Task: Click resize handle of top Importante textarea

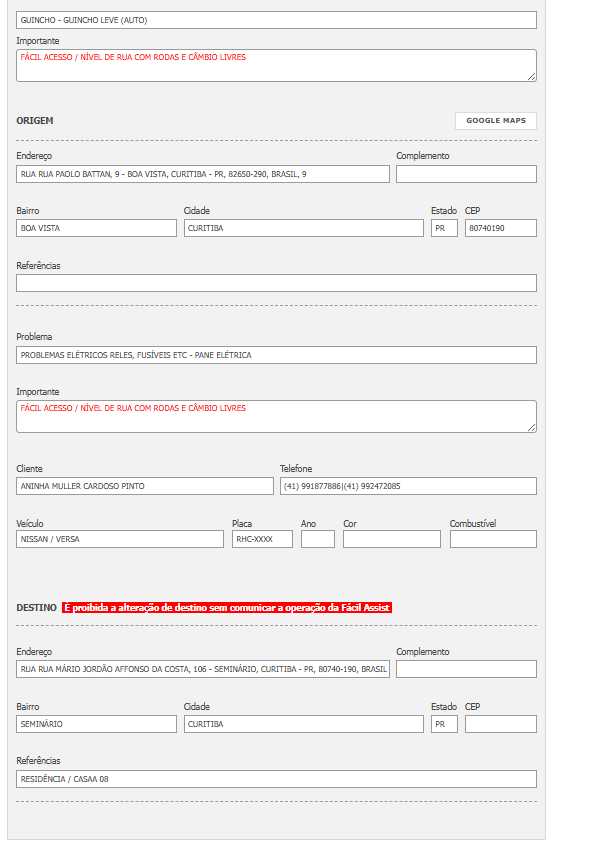Action: point(532,77)
